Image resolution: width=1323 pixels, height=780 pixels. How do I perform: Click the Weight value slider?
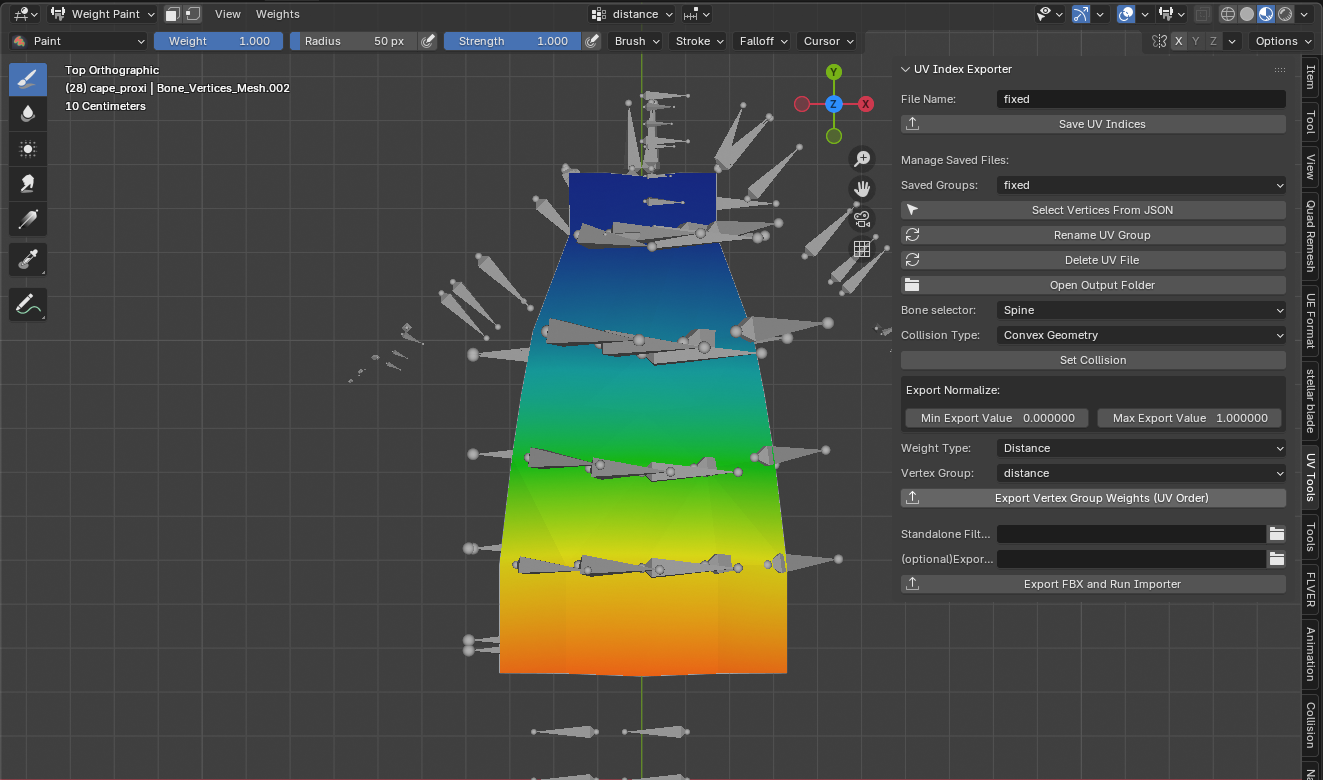218,41
